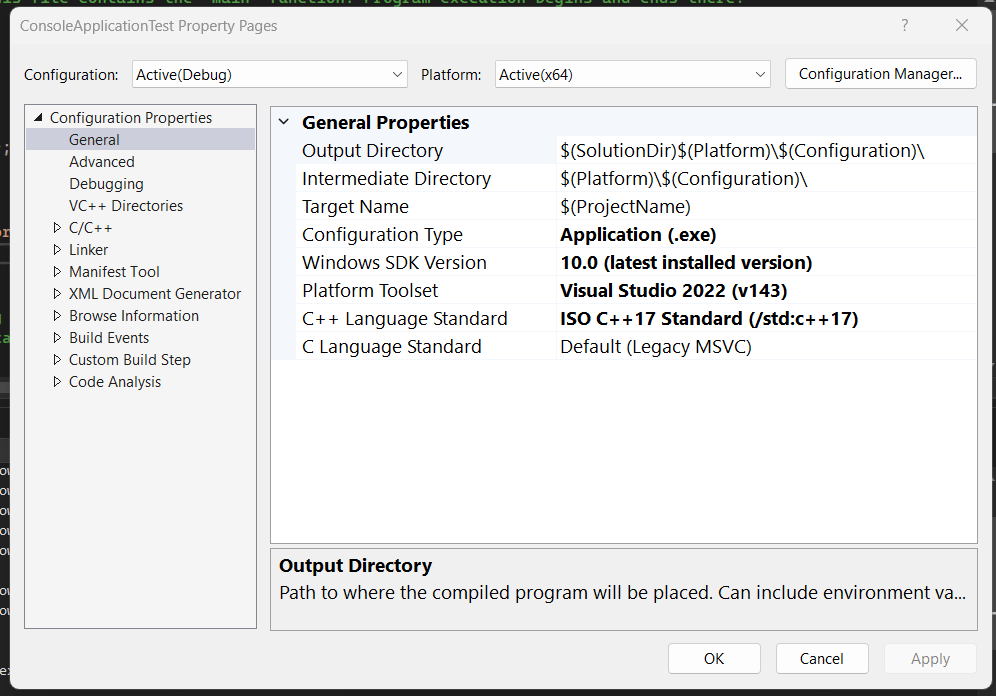Image resolution: width=996 pixels, height=696 pixels.
Task: Click the Configuration Manager button
Action: coord(880,74)
